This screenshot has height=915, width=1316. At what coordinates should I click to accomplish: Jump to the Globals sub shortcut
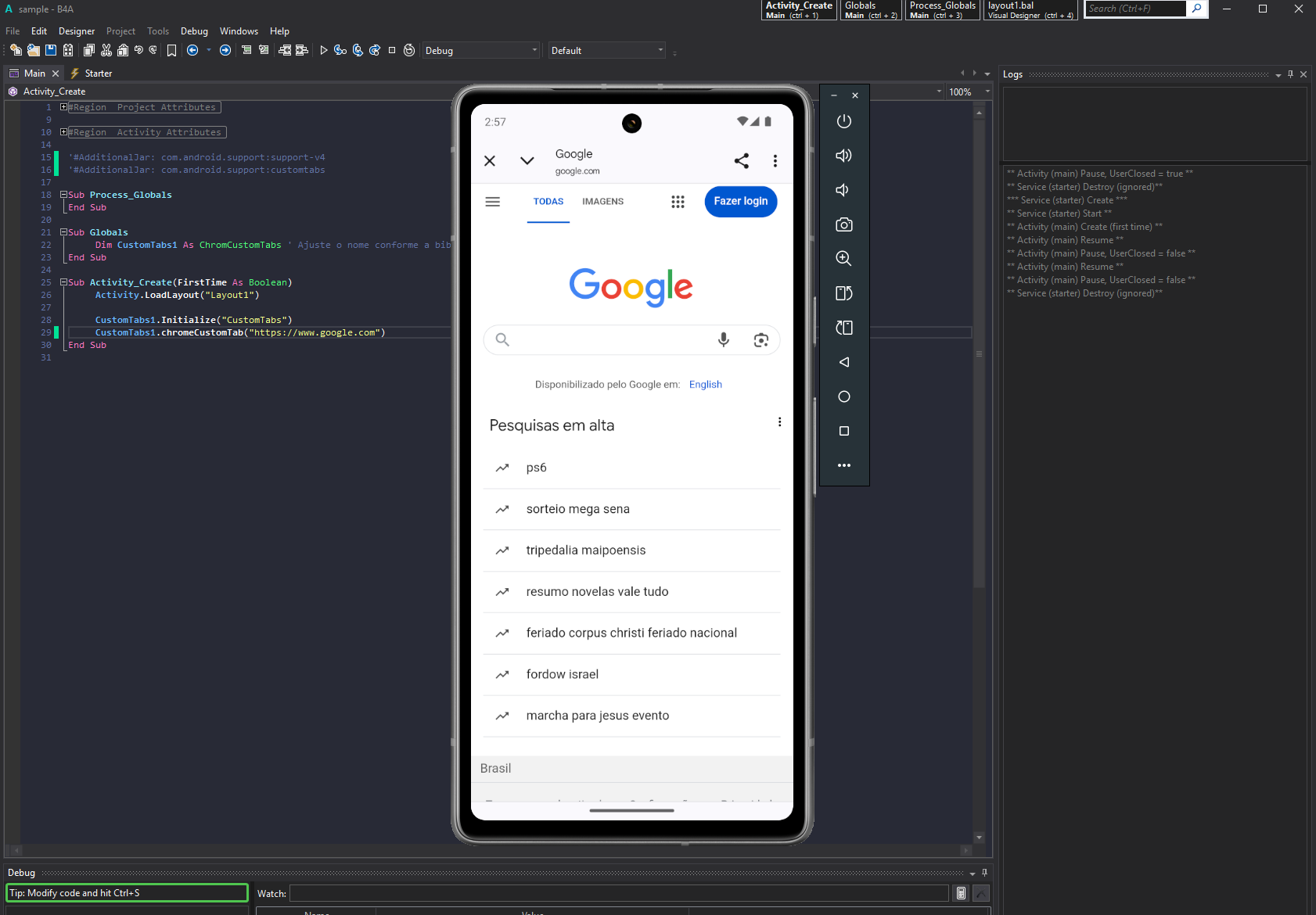tap(871, 10)
